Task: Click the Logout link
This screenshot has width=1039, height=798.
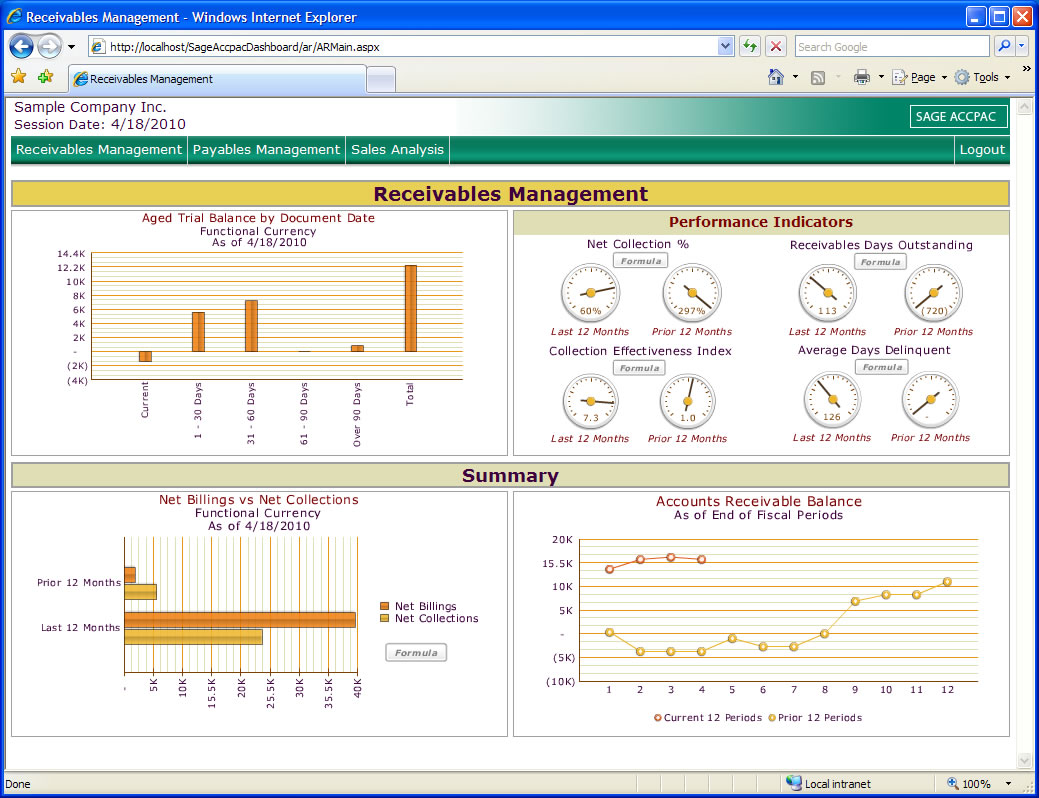Action: [x=982, y=149]
